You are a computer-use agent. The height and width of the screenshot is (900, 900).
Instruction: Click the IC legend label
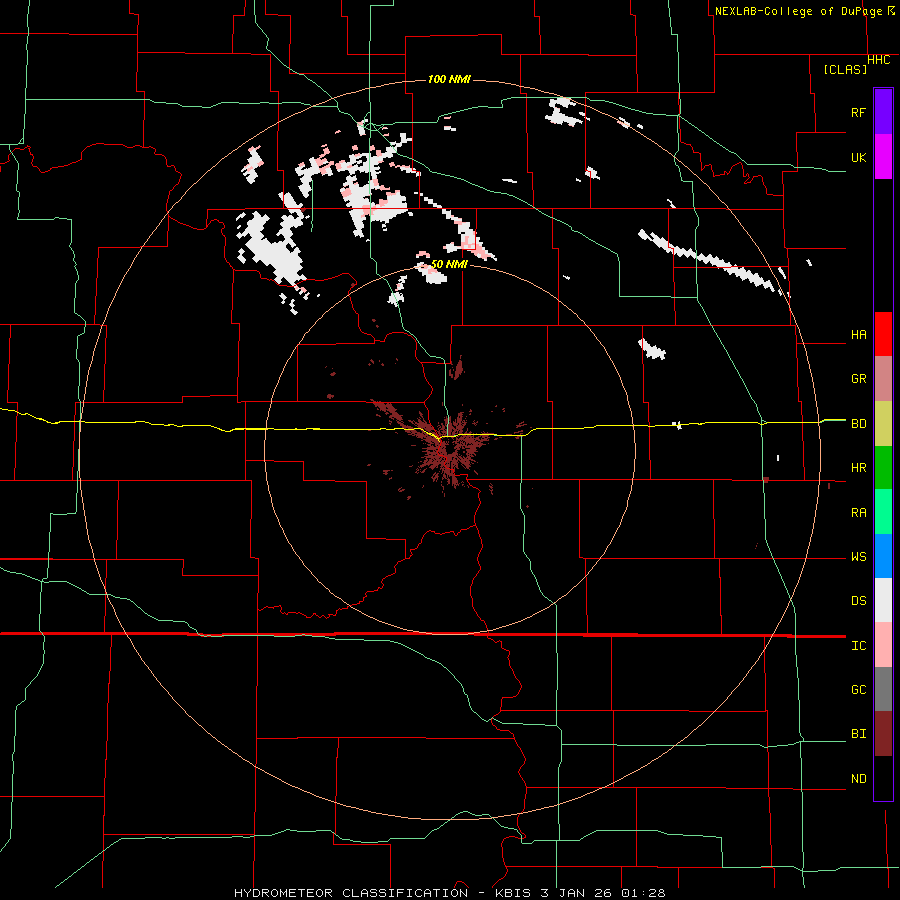tap(858, 646)
